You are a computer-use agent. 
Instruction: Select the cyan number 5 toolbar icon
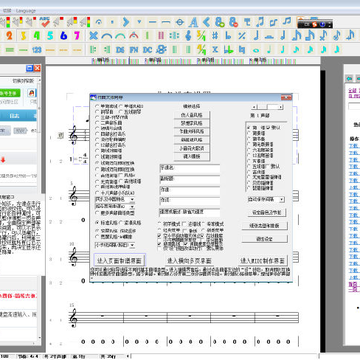click(x=50, y=35)
